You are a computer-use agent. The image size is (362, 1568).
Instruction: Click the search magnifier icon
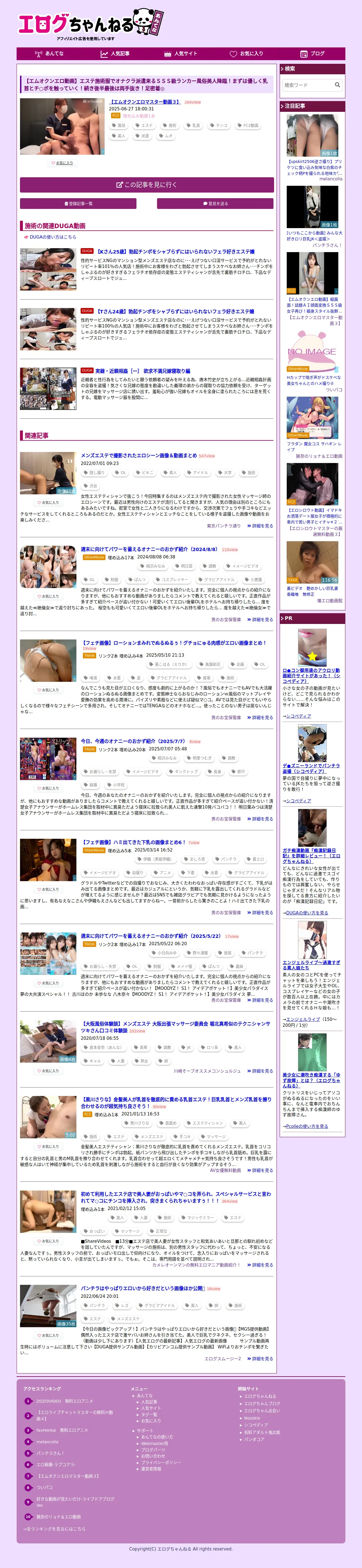click(x=337, y=85)
